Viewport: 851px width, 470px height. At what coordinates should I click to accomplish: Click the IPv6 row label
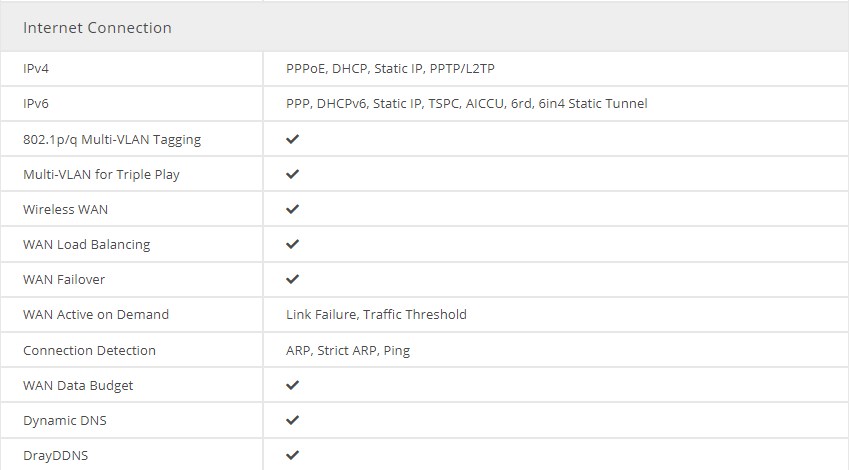point(36,104)
